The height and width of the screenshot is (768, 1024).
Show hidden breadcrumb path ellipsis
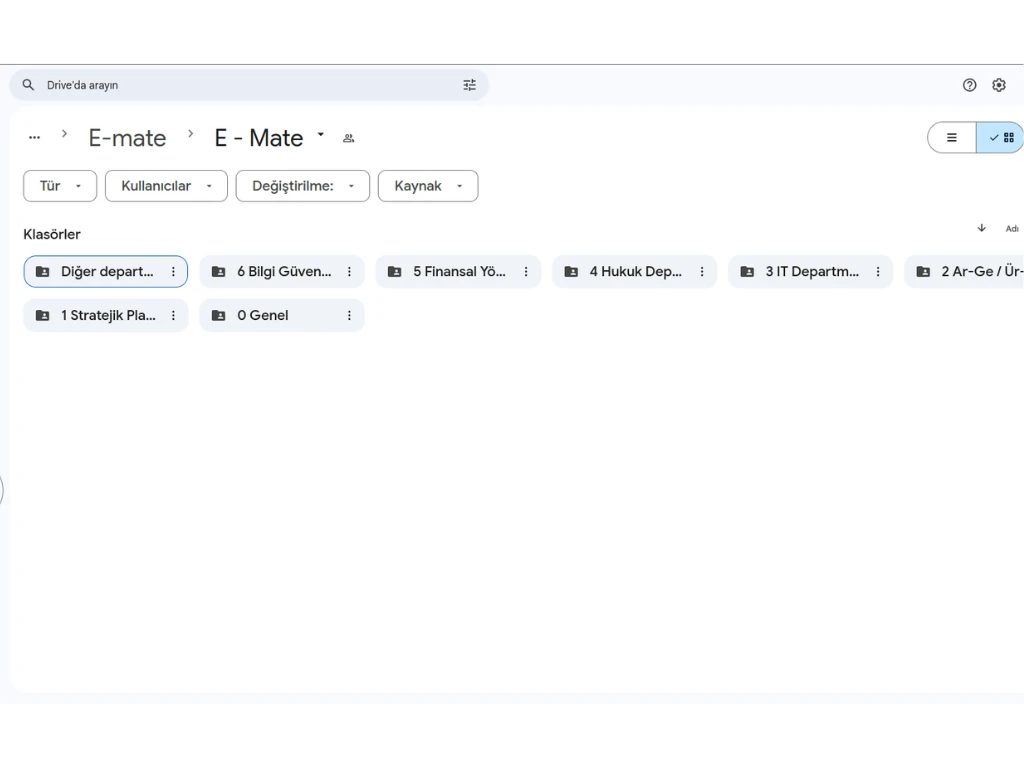[35, 138]
